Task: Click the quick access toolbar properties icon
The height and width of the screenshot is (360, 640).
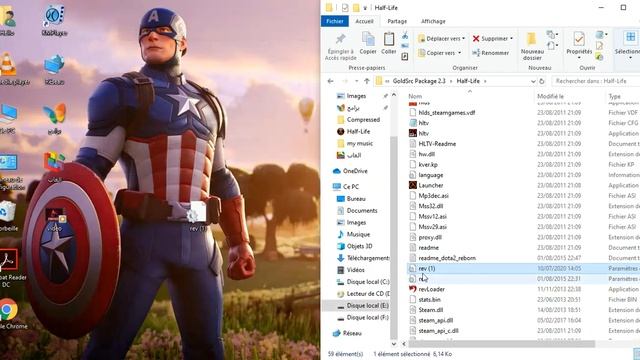Action: pos(345,8)
